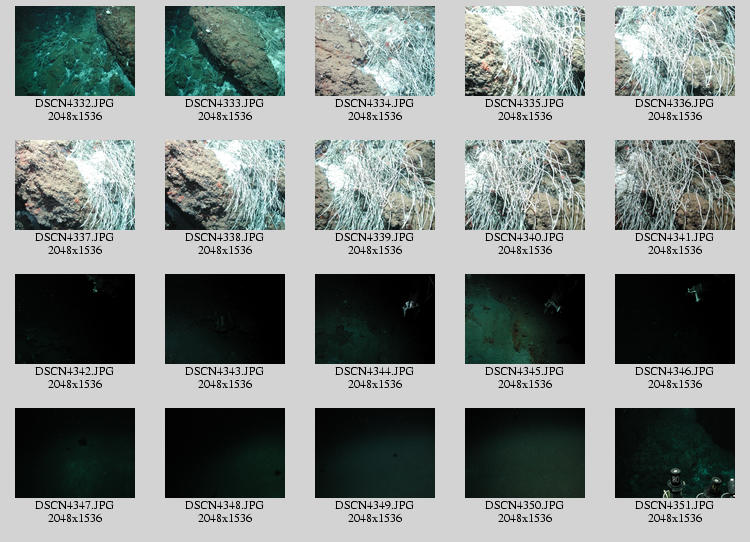
Task: Click the DSCN4333.JPG rock thumbnail
Action: point(225,51)
